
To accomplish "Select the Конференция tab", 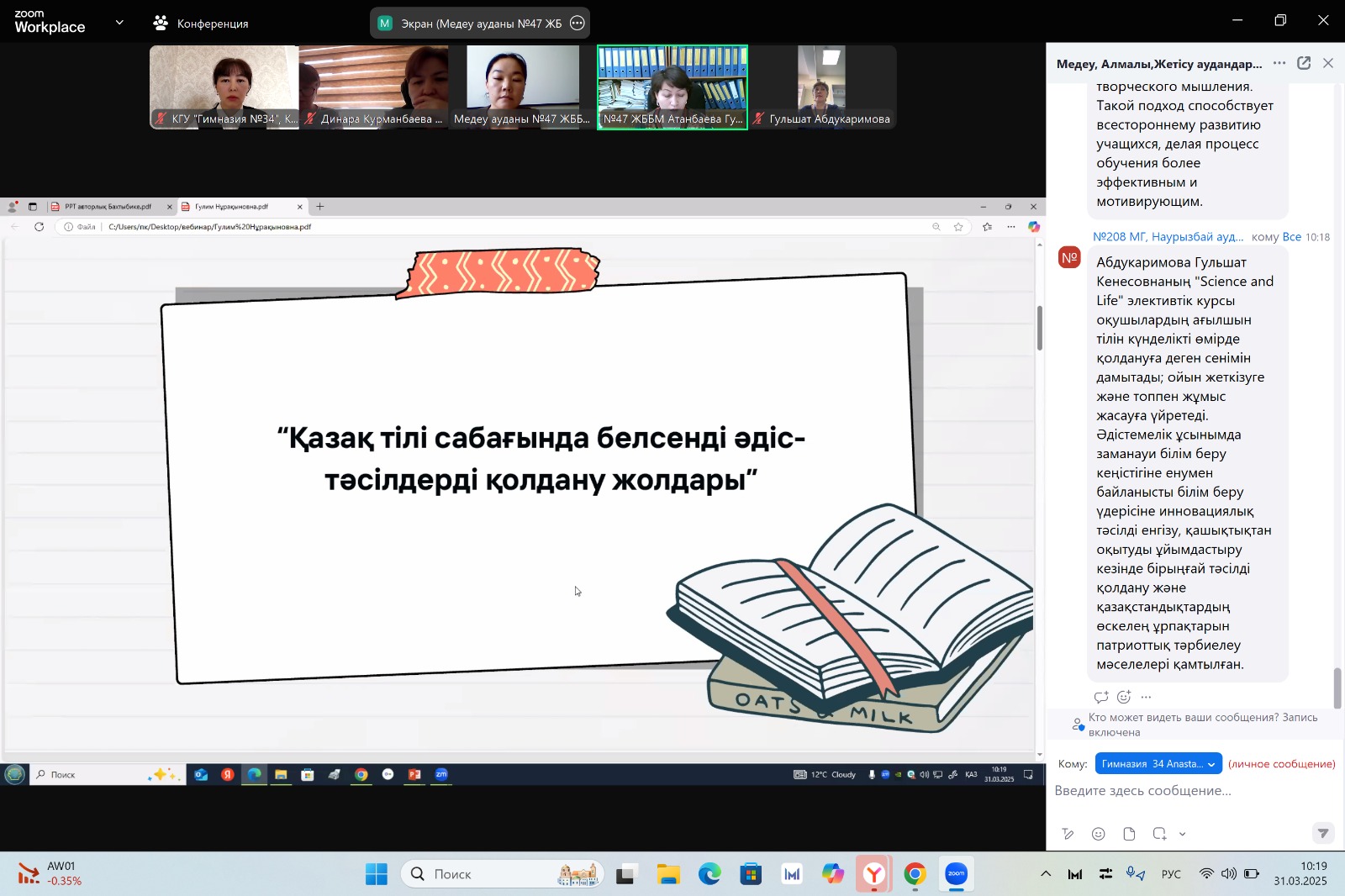I will point(202,24).
